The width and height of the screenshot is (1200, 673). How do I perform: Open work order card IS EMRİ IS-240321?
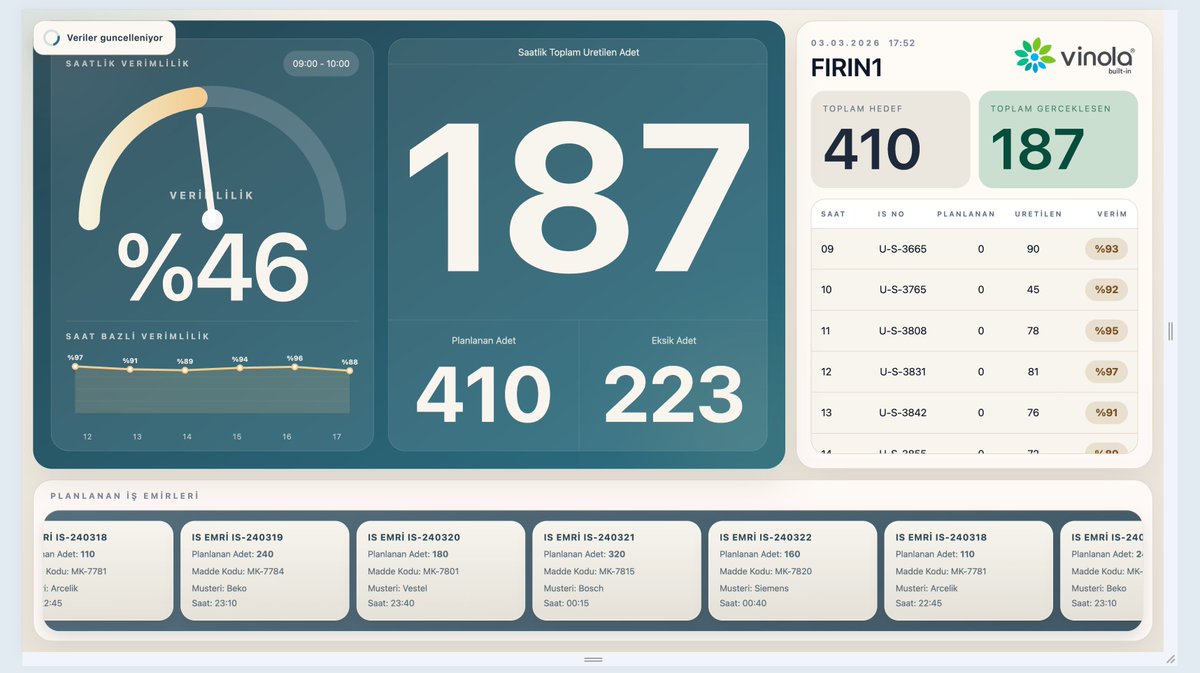(x=617, y=570)
